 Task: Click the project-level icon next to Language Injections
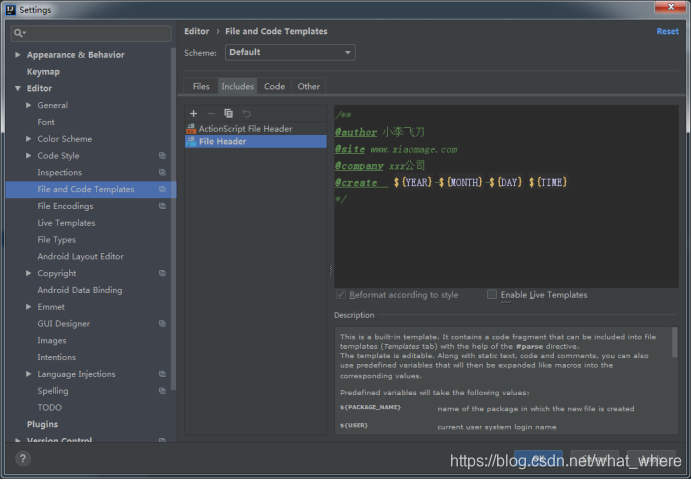click(x=162, y=374)
